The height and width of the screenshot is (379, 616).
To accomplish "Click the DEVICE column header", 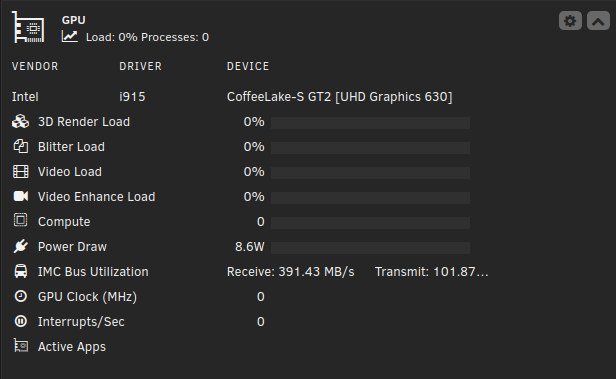I will tap(248, 66).
